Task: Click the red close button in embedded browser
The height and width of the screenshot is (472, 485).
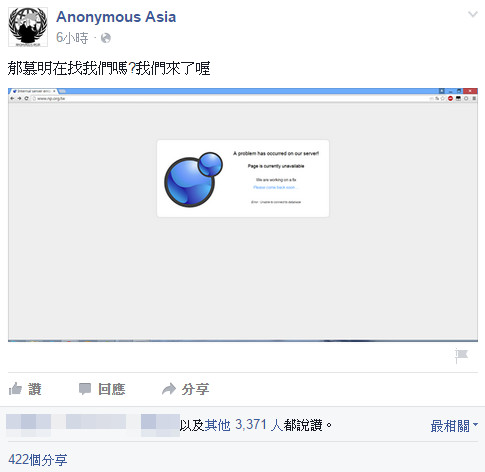Action: [x=470, y=91]
